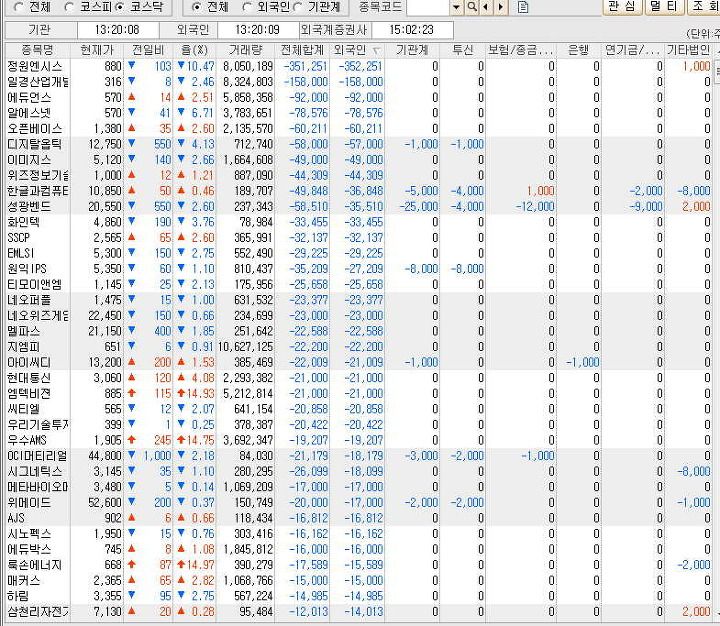The image size is (720, 626).
Task: Select the 매커스 stock row
Action: [359, 581]
